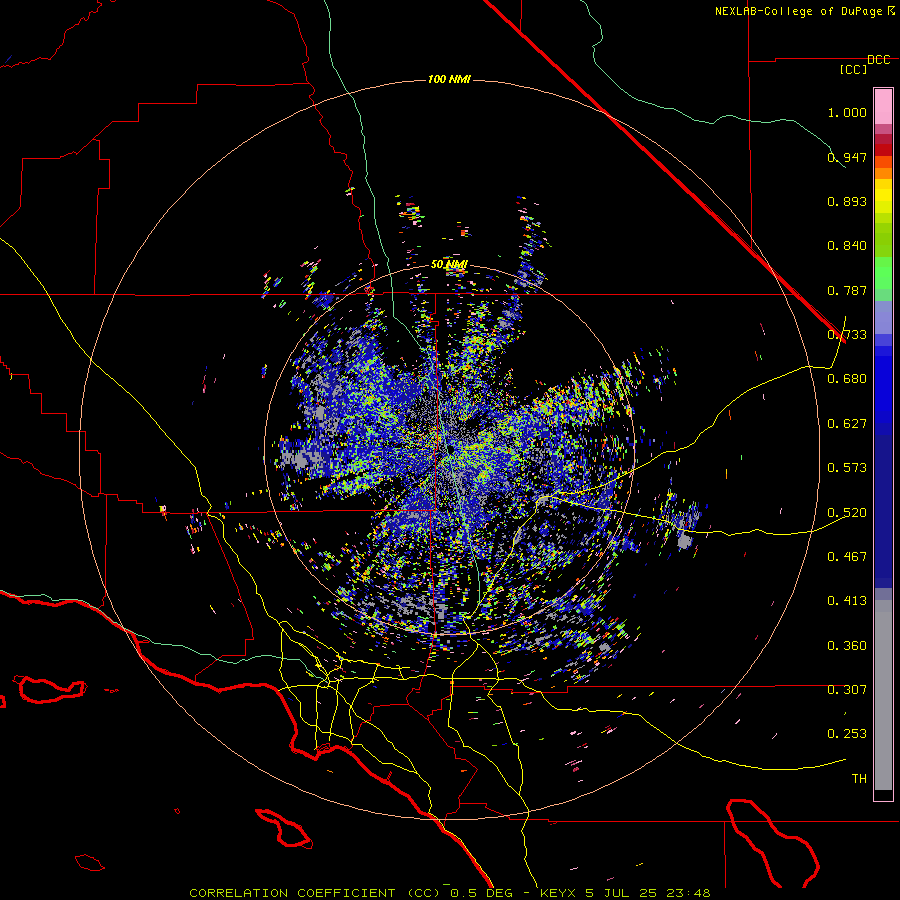Click the 0.307 legend value

tap(847, 690)
